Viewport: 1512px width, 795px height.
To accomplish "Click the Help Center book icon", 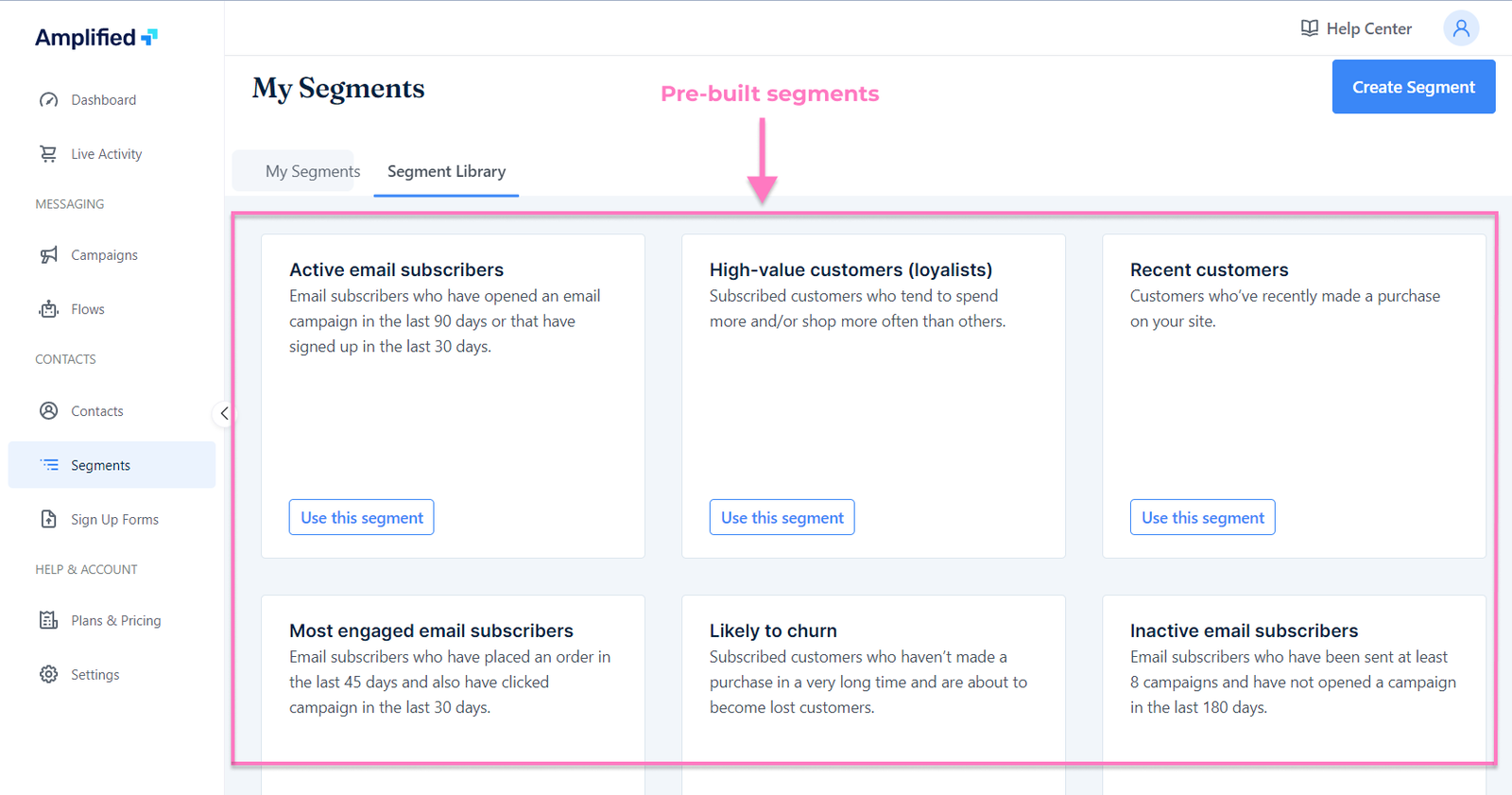I will [x=1309, y=28].
